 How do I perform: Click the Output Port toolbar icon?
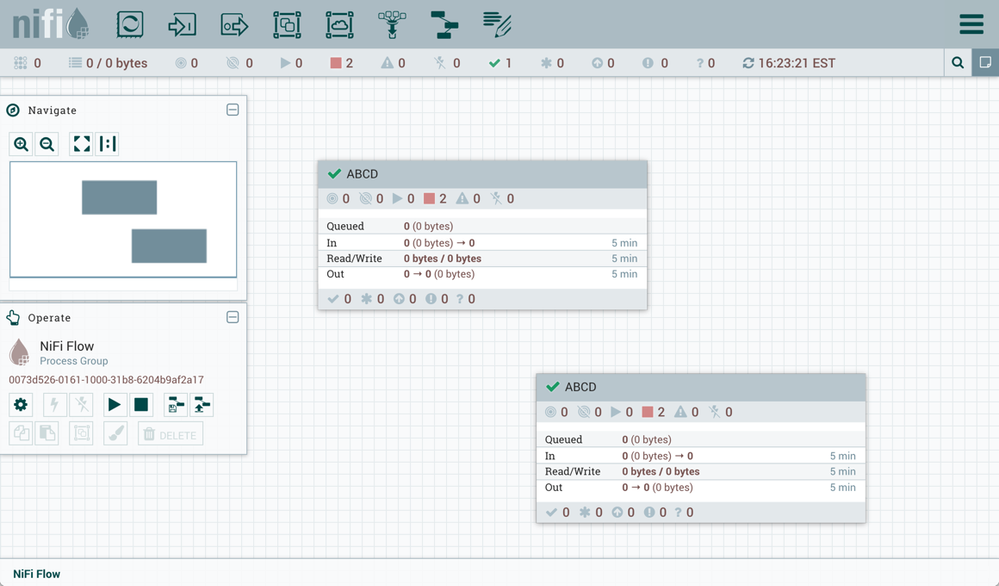(x=234, y=24)
